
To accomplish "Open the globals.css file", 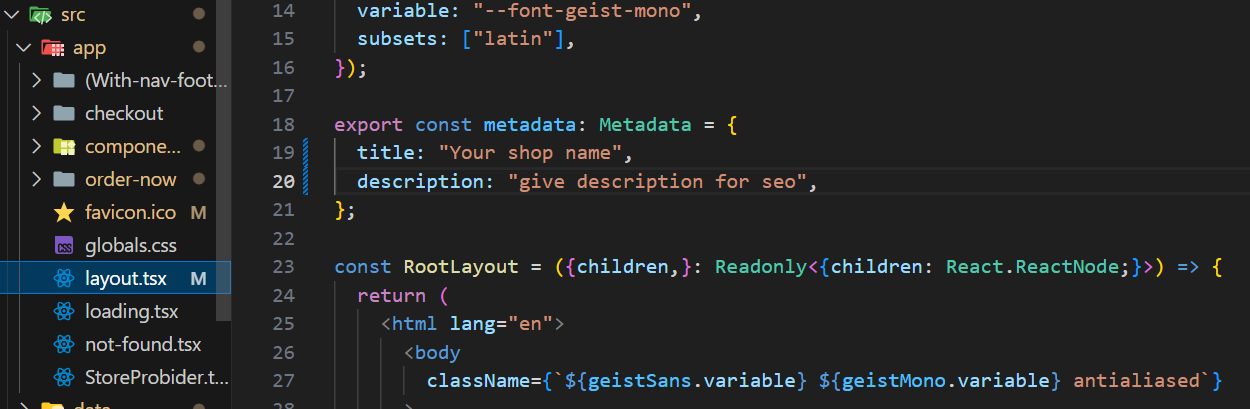I will click(x=130, y=246).
